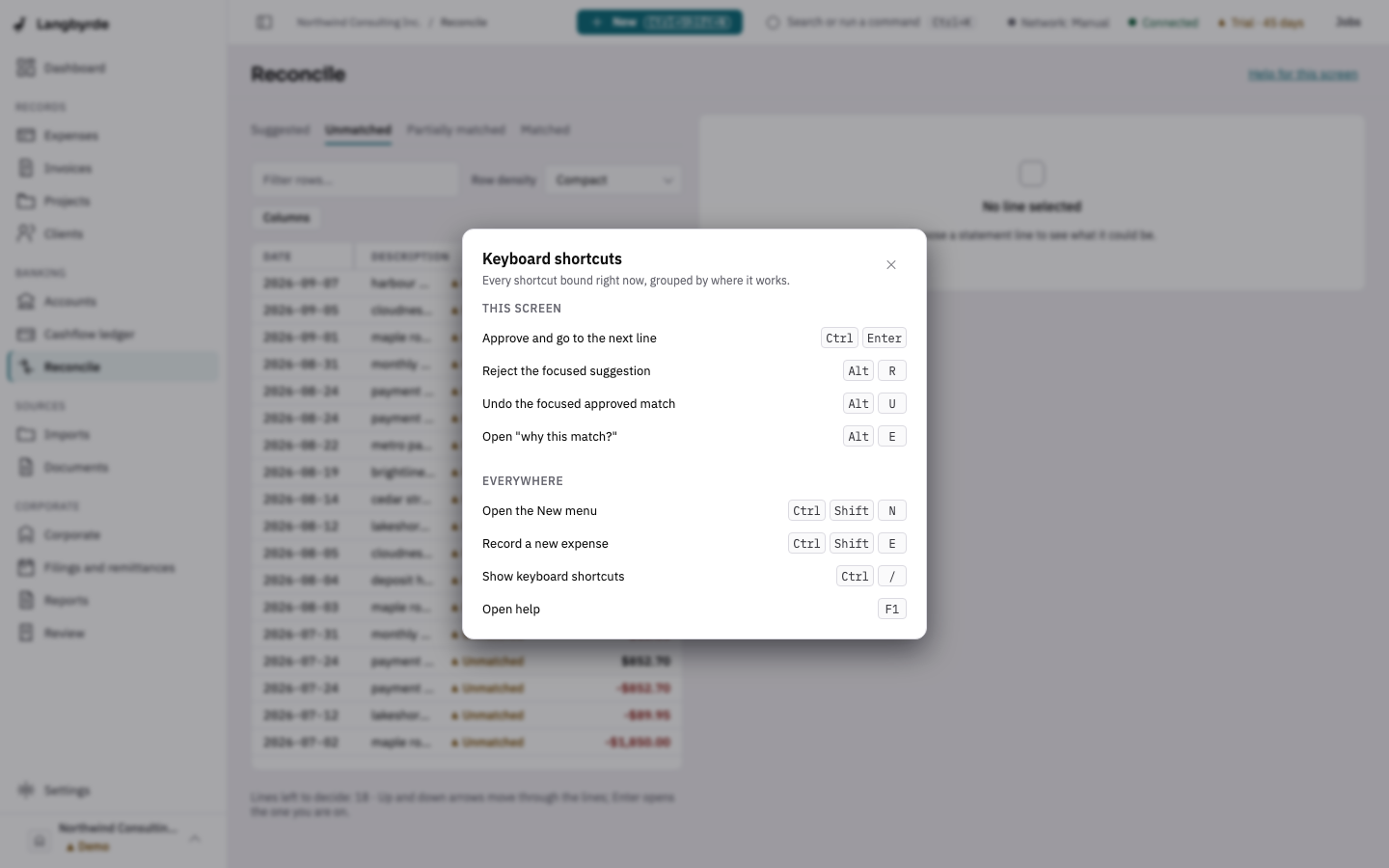Click the Northwind Consulting Inc. breadcrumb
Screen dimensions: 1389x868
(x=358, y=22)
